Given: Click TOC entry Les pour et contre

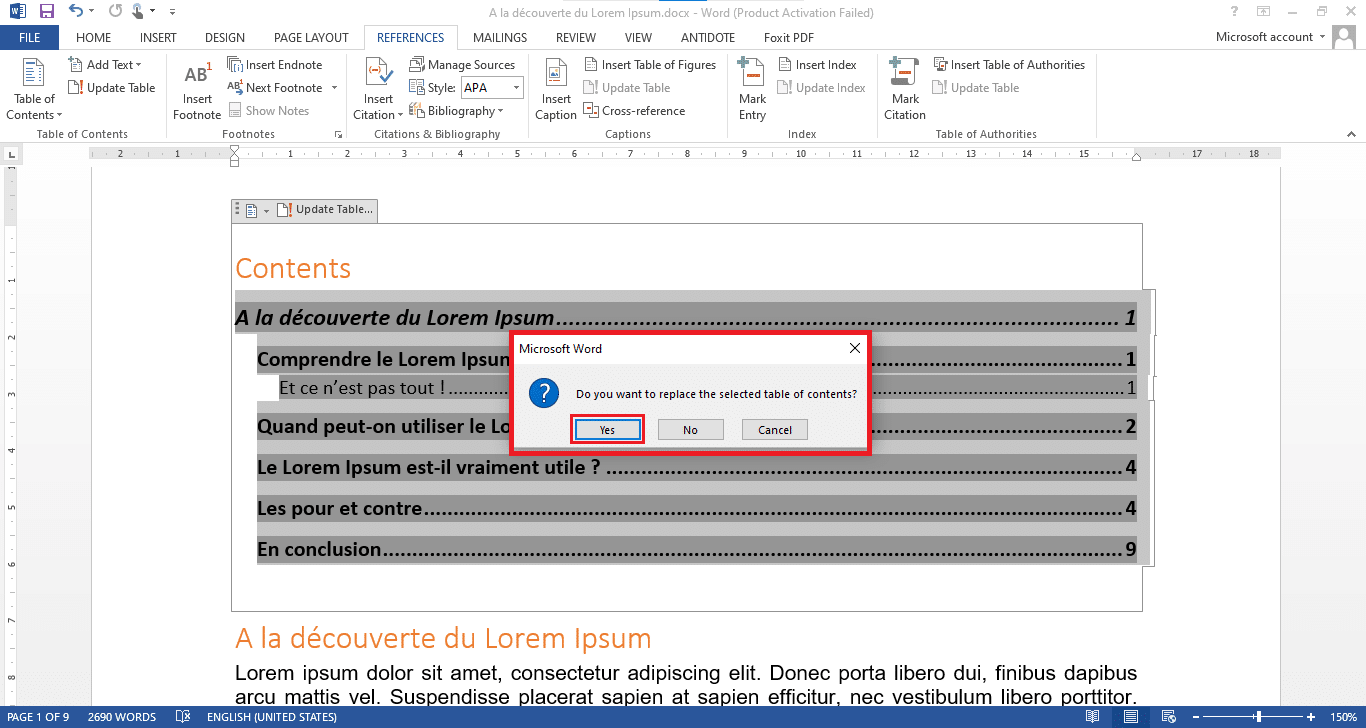Looking at the screenshot, I should coord(696,508).
